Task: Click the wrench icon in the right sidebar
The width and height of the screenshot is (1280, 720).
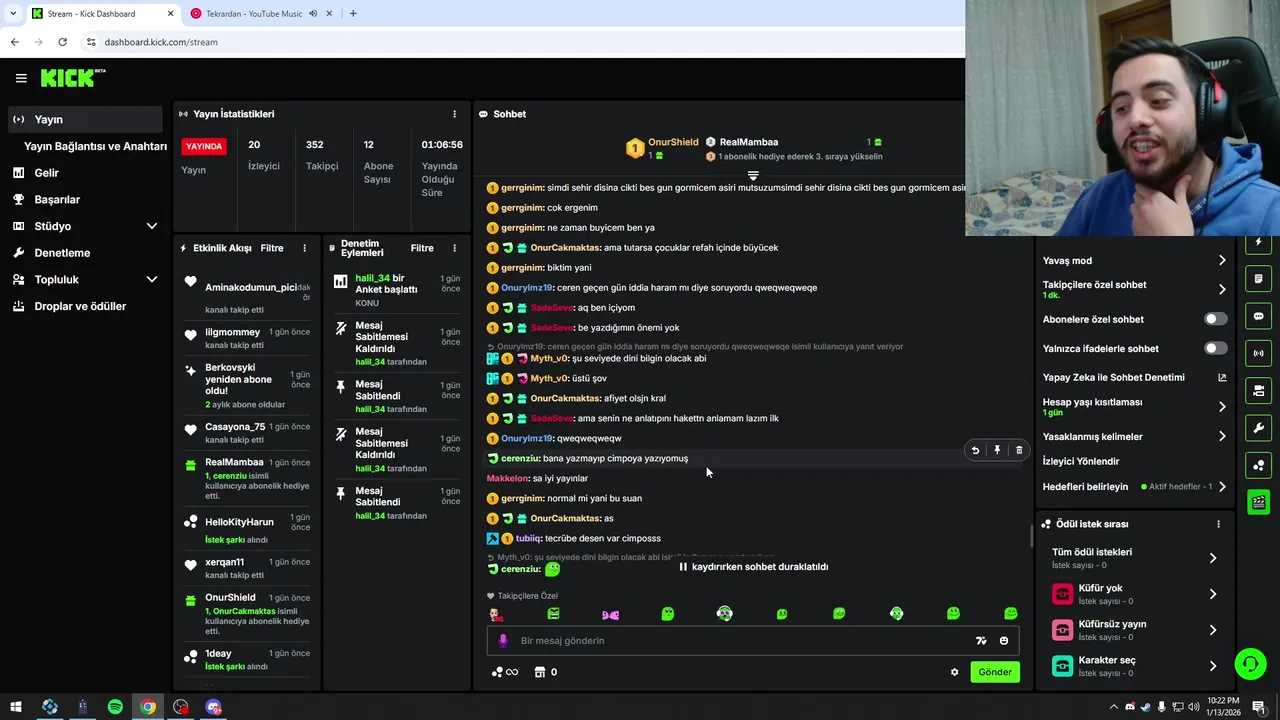Action: 1258,428
